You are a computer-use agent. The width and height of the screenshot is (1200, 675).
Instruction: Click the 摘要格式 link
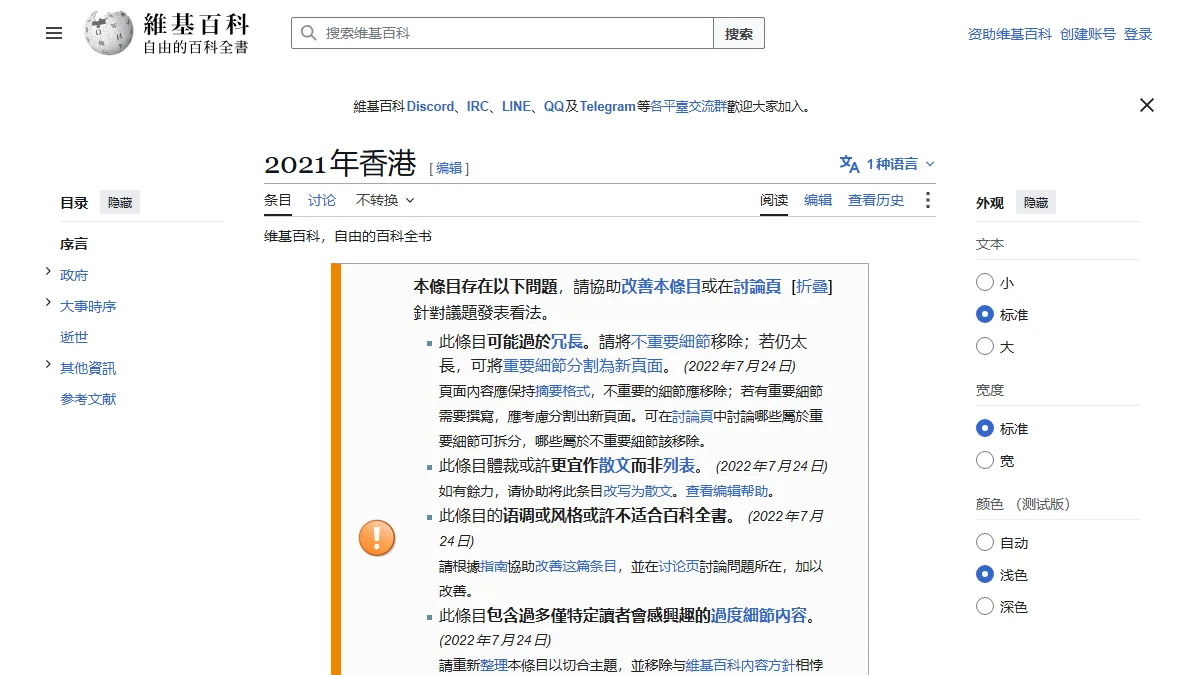click(x=563, y=391)
